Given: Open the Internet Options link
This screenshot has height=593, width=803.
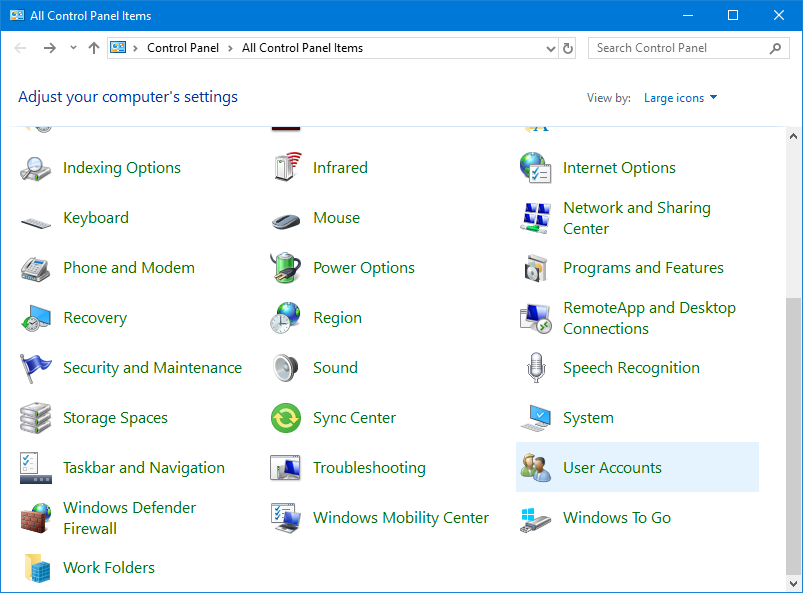Looking at the screenshot, I should (x=619, y=168).
